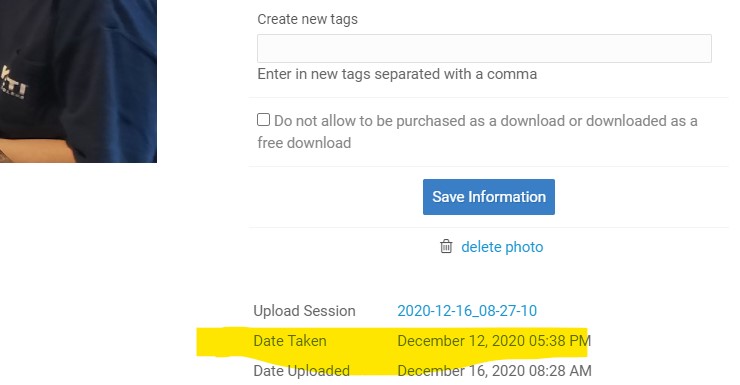
Task: Click the 'December 16, 2020 08:28 AM' value
Action: tap(494, 371)
